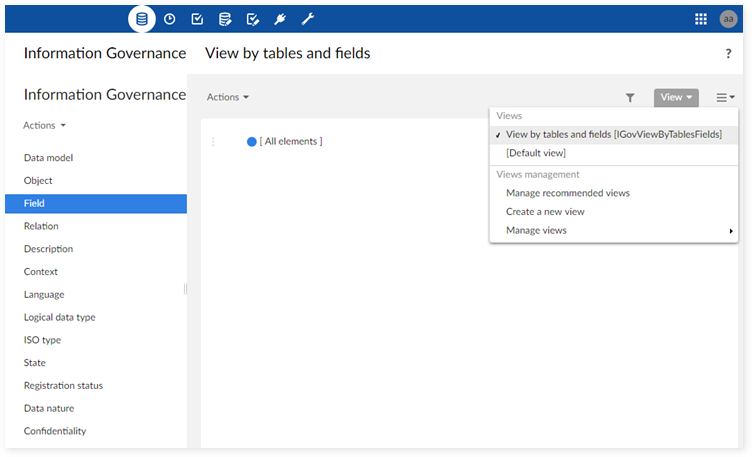Open the main panel Actions dropdown
This screenshot has height=457, width=752.
[228, 97]
